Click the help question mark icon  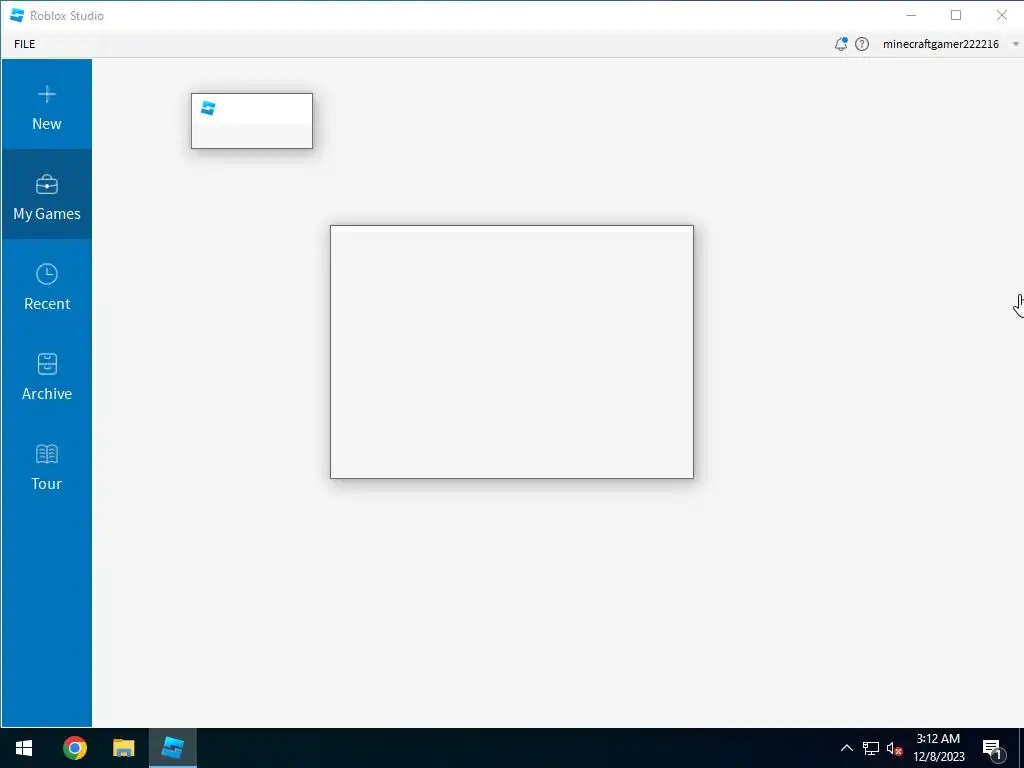click(862, 44)
